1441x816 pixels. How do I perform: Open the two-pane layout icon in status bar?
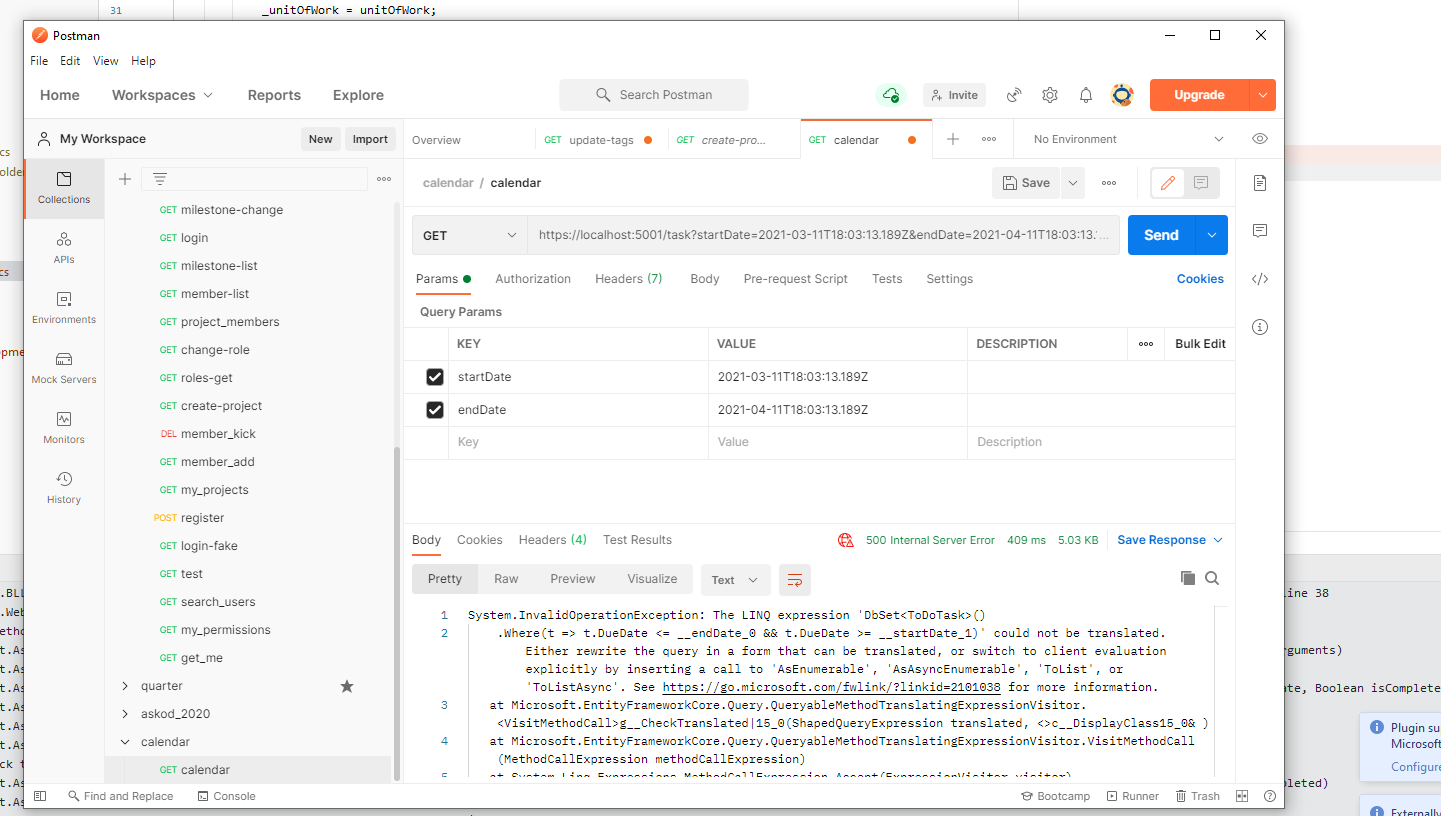1242,796
